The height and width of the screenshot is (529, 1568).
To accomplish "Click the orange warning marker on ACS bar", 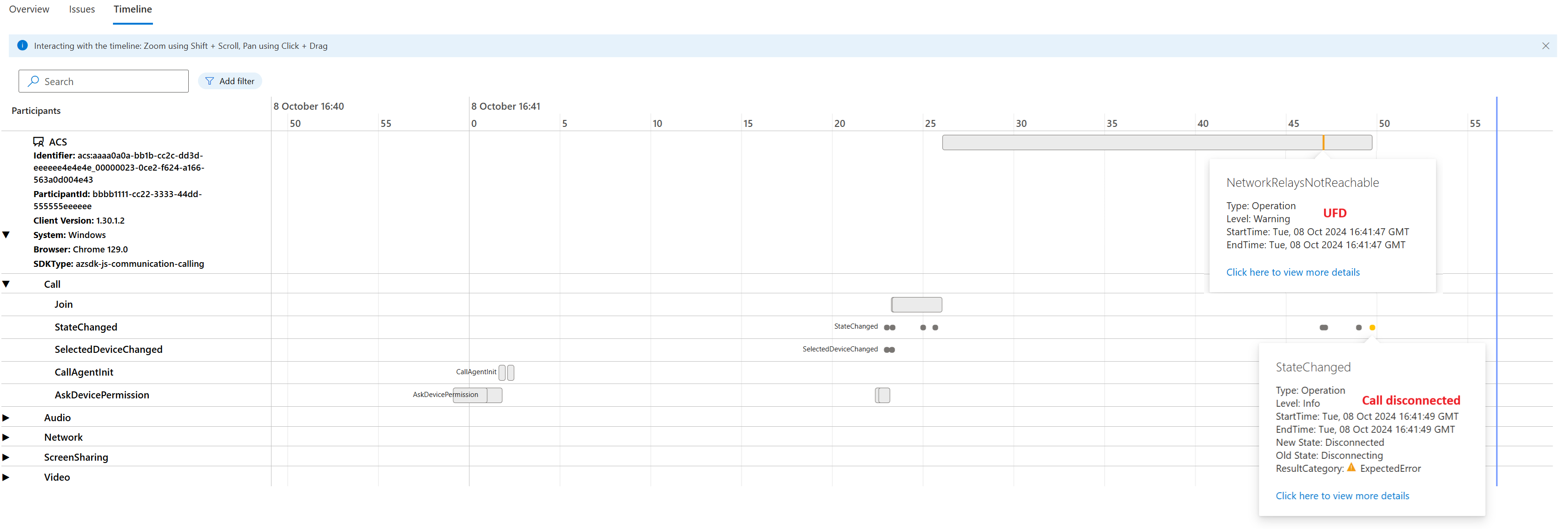I will pos(1323,142).
